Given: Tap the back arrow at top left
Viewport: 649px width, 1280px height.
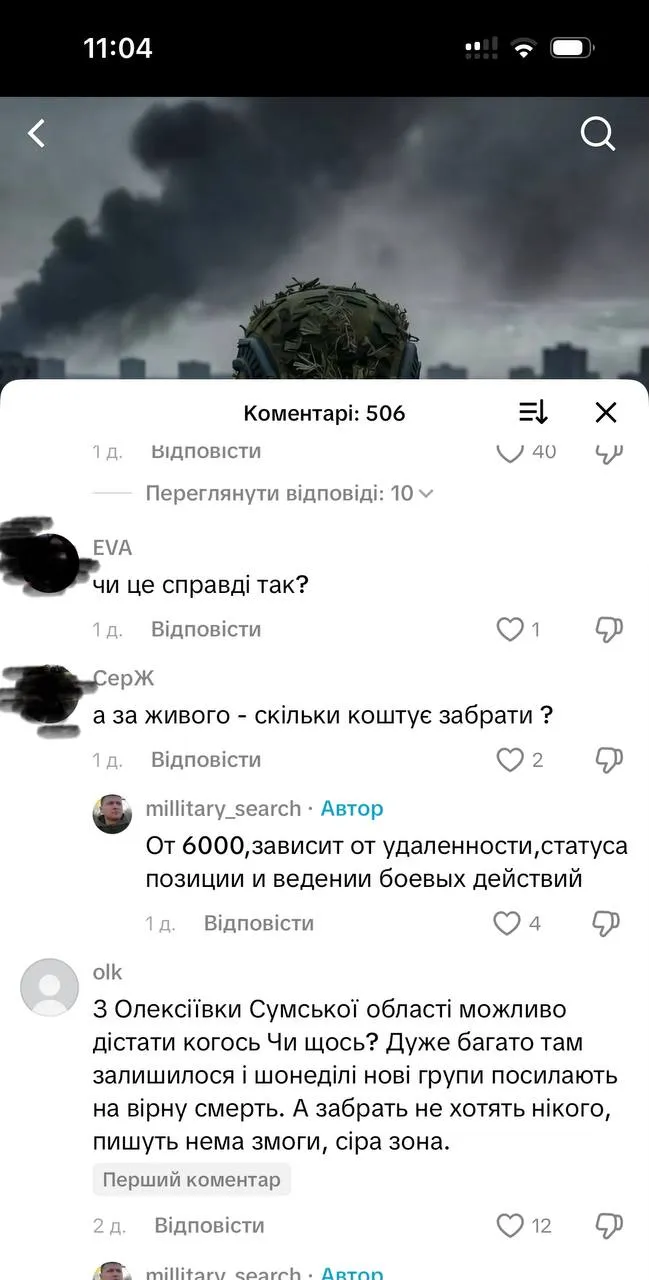Looking at the screenshot, I should tap(37, 133).
